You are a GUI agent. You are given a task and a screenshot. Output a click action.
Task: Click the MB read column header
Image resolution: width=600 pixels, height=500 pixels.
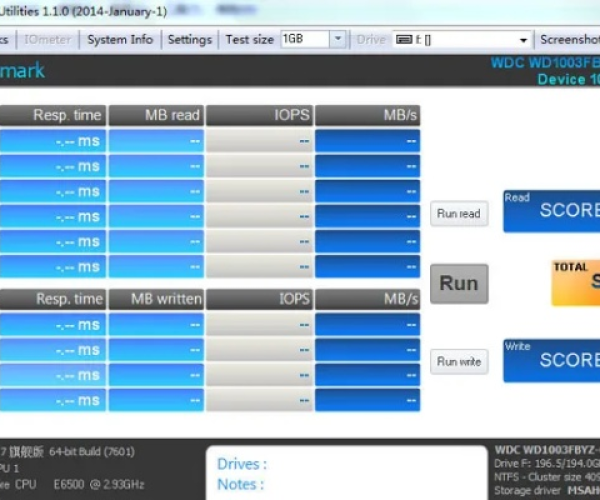pyautogui.click(x=155, y=115)
